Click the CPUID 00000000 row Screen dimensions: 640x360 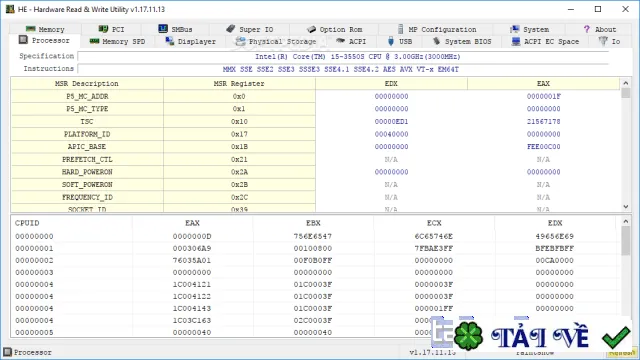point(315,236)
